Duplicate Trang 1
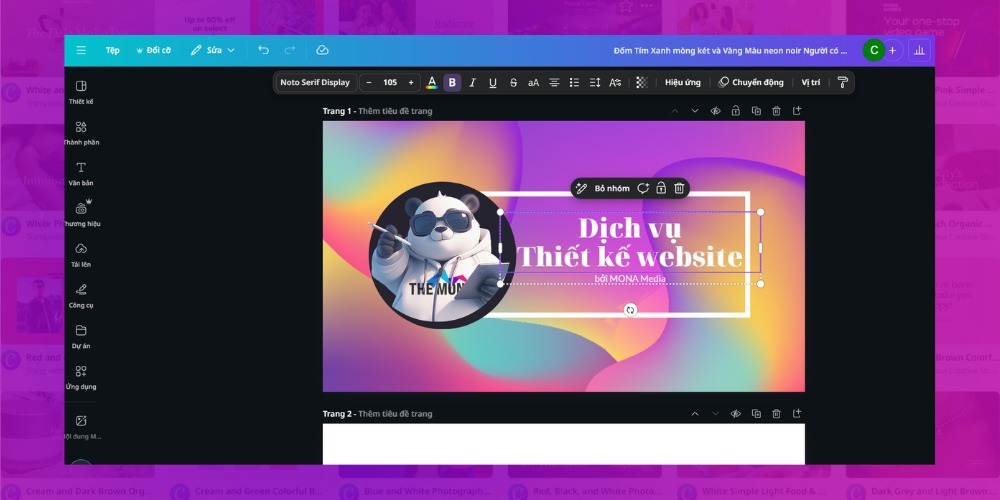This screenshot has width=1000, height=500. [x=756, y=111]
